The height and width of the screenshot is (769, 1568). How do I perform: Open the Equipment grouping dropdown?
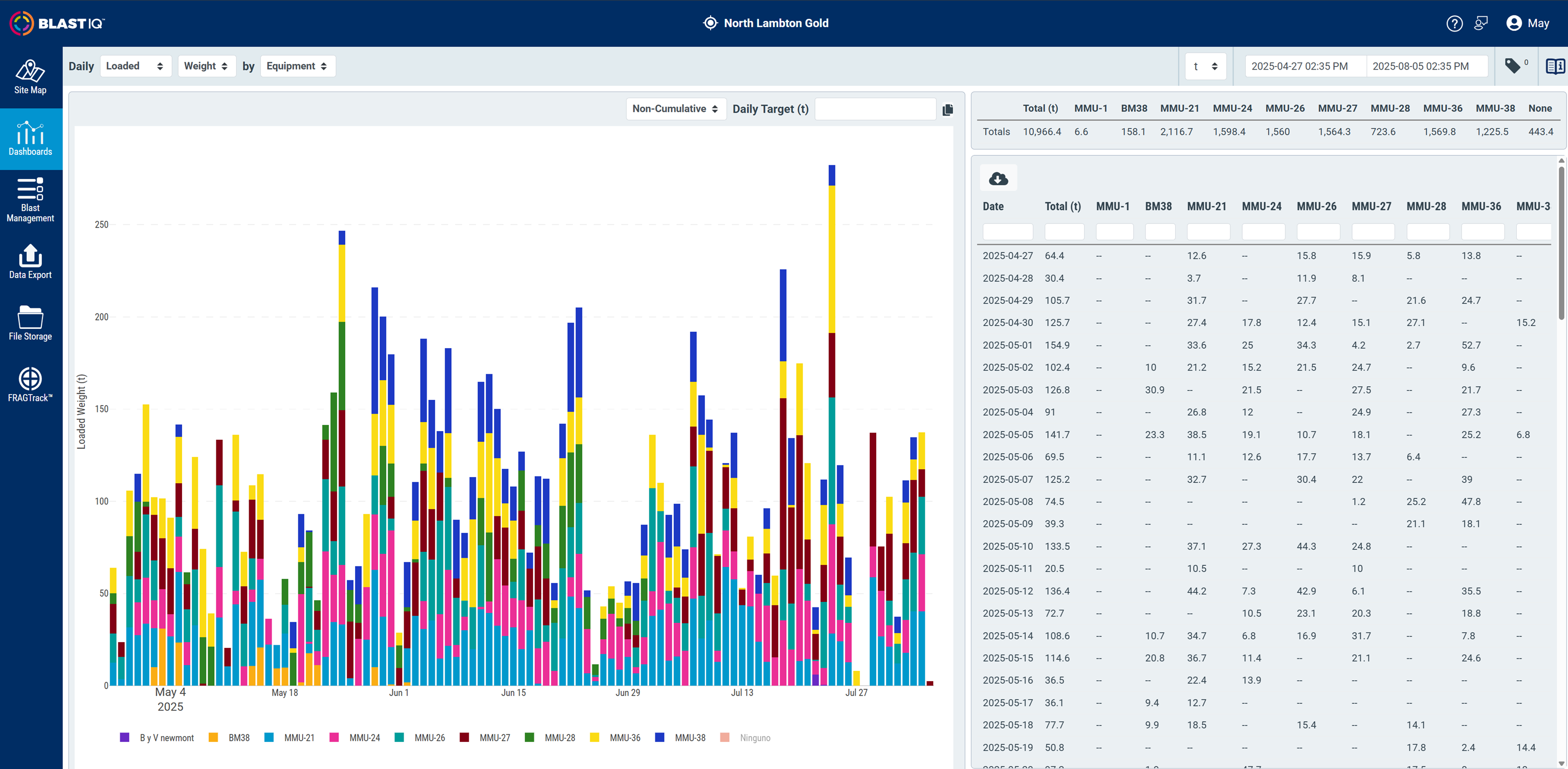tap(298, 66)
